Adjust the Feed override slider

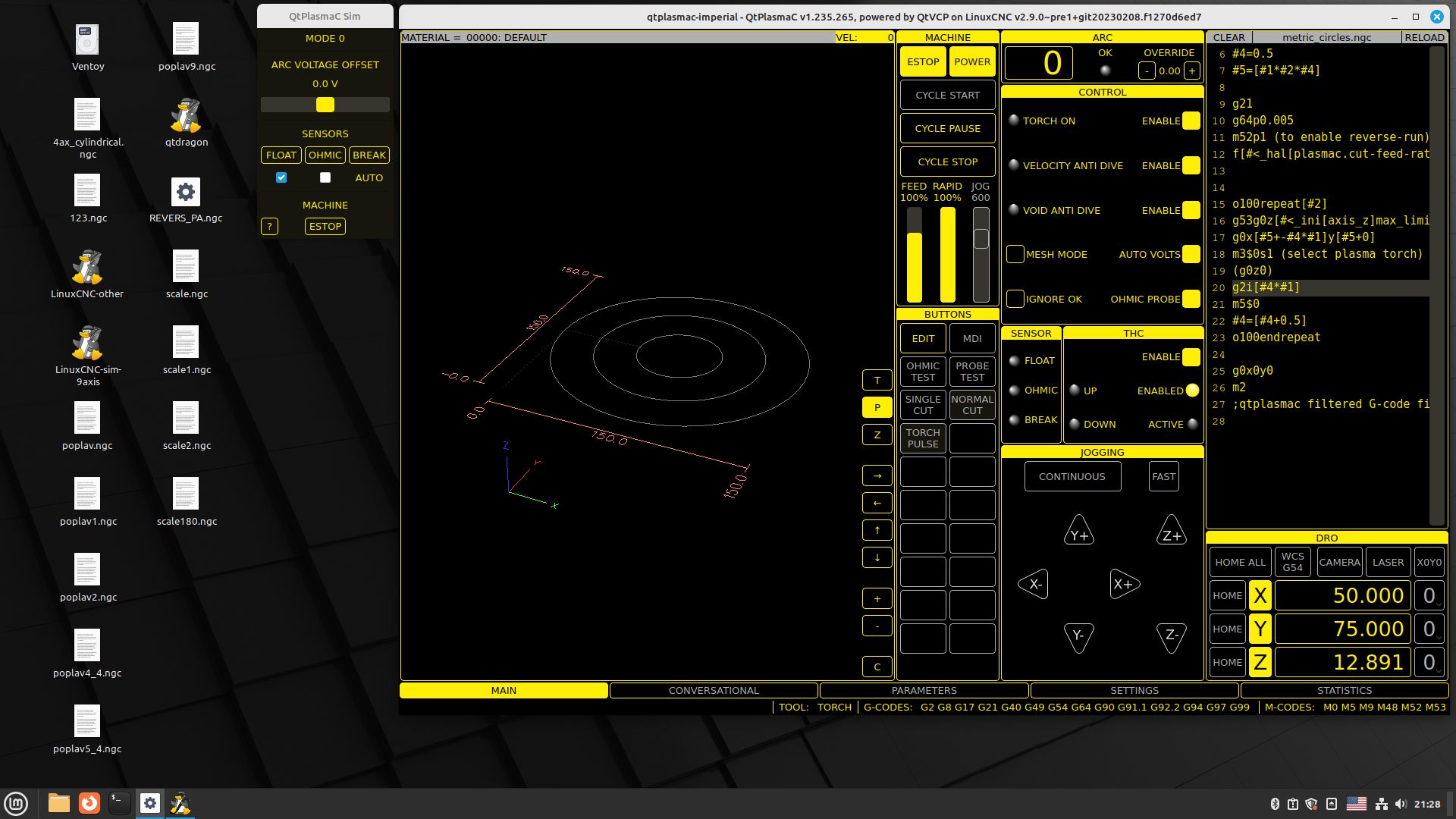[915, 254]
